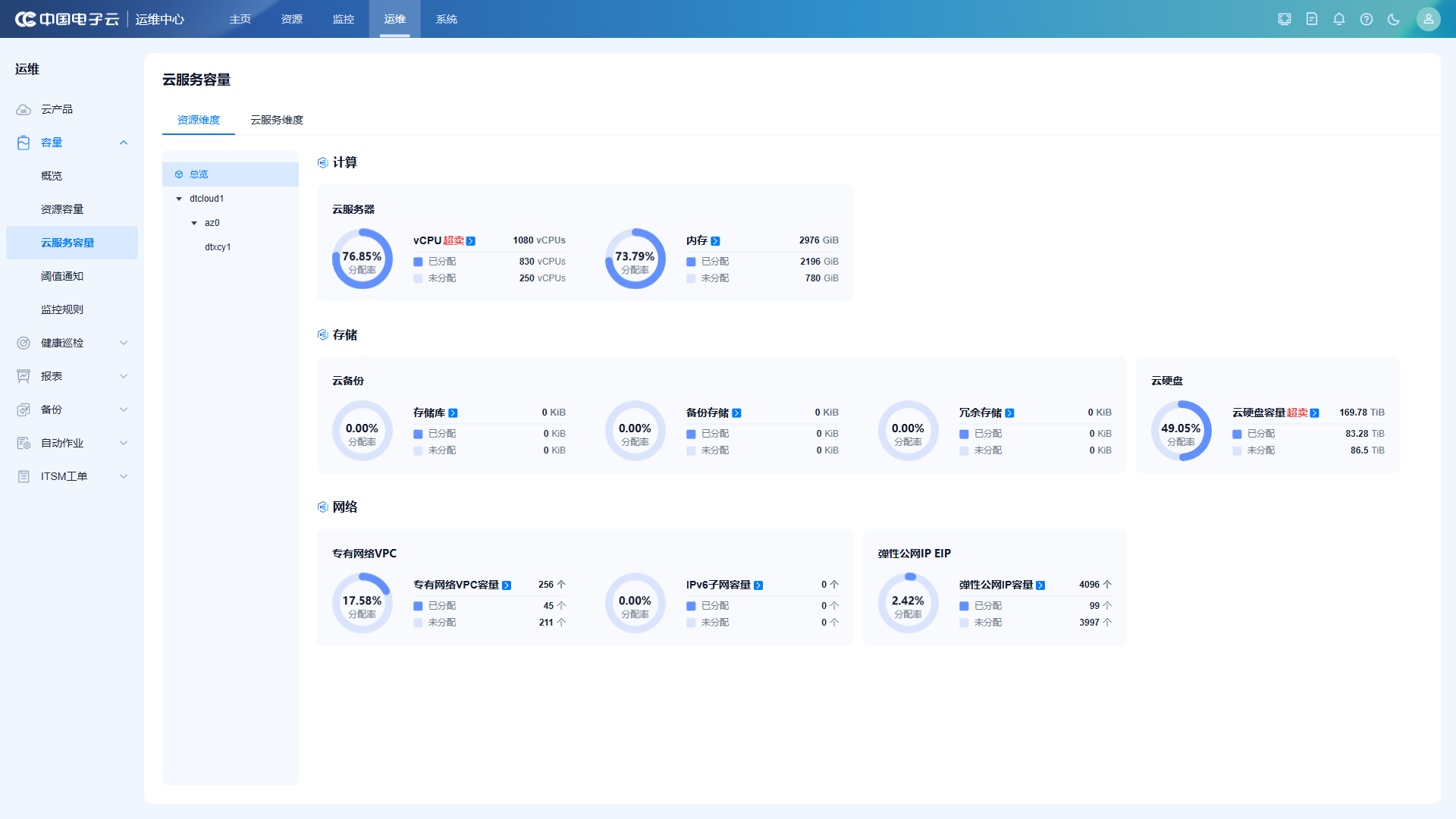Open 存储库 detail arrow icon

pos(453,413)
